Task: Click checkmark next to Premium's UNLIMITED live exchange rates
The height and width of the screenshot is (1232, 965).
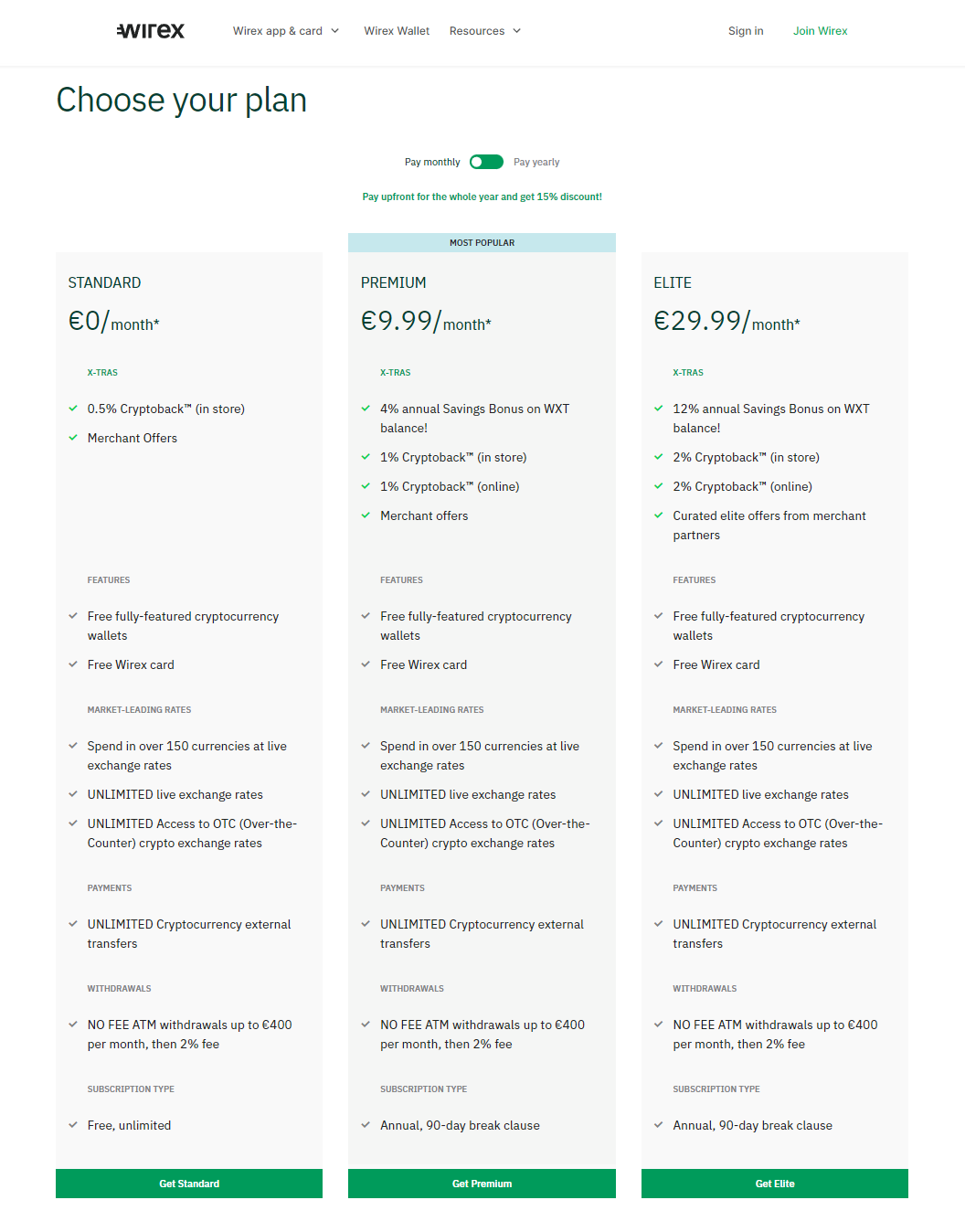Action: (x=366, y=794)
